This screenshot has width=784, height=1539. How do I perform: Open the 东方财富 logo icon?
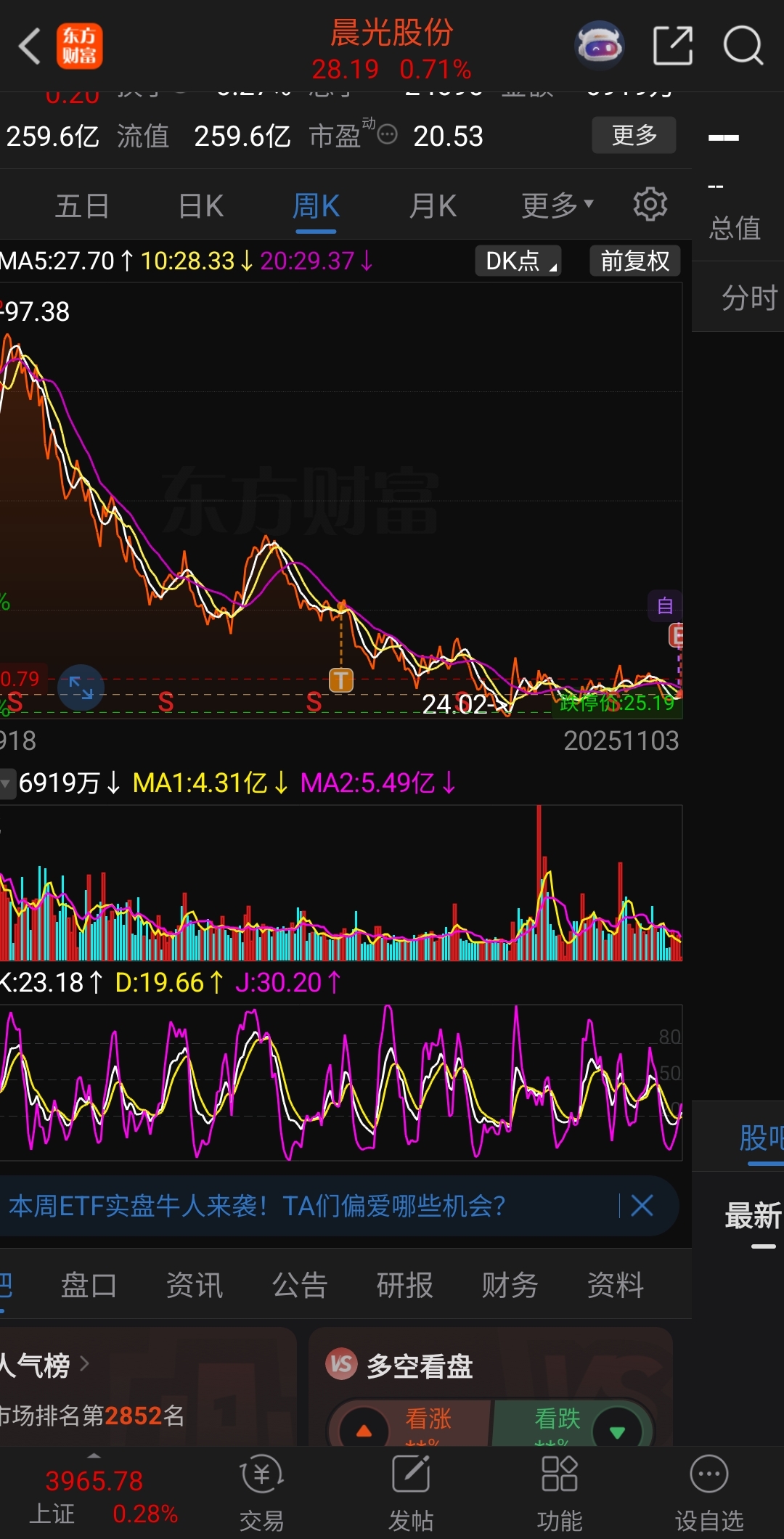[80, 46]
